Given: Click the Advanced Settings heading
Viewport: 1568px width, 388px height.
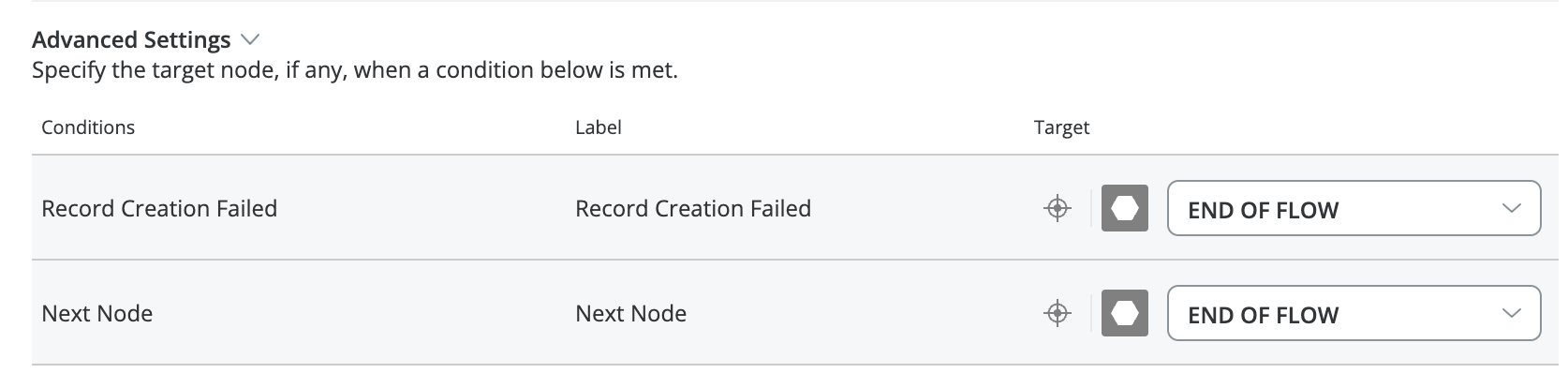Looking at the screenshot, I should pos(131,39).
